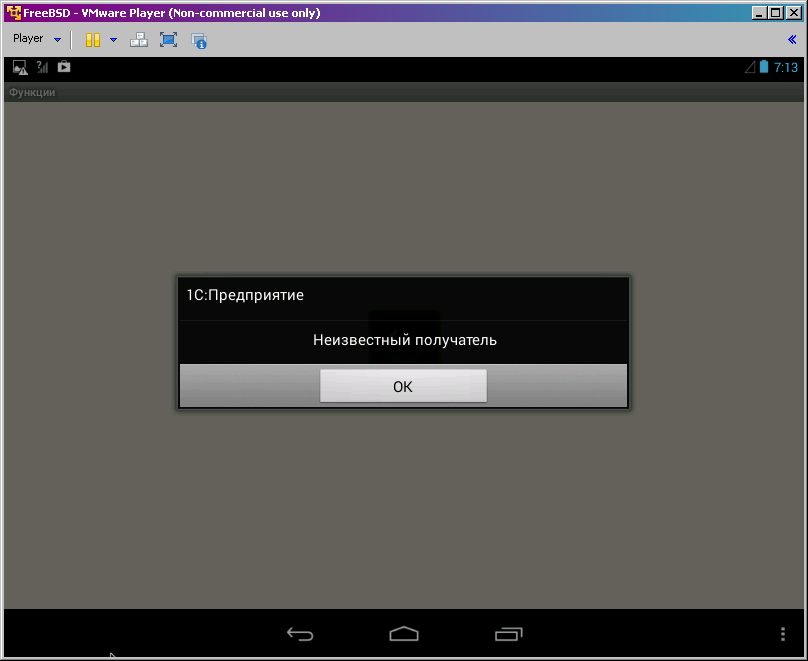The width and height of the screenshot is (808, 661).
Task: Open the Player menu
Action: [x=28, y=39]
